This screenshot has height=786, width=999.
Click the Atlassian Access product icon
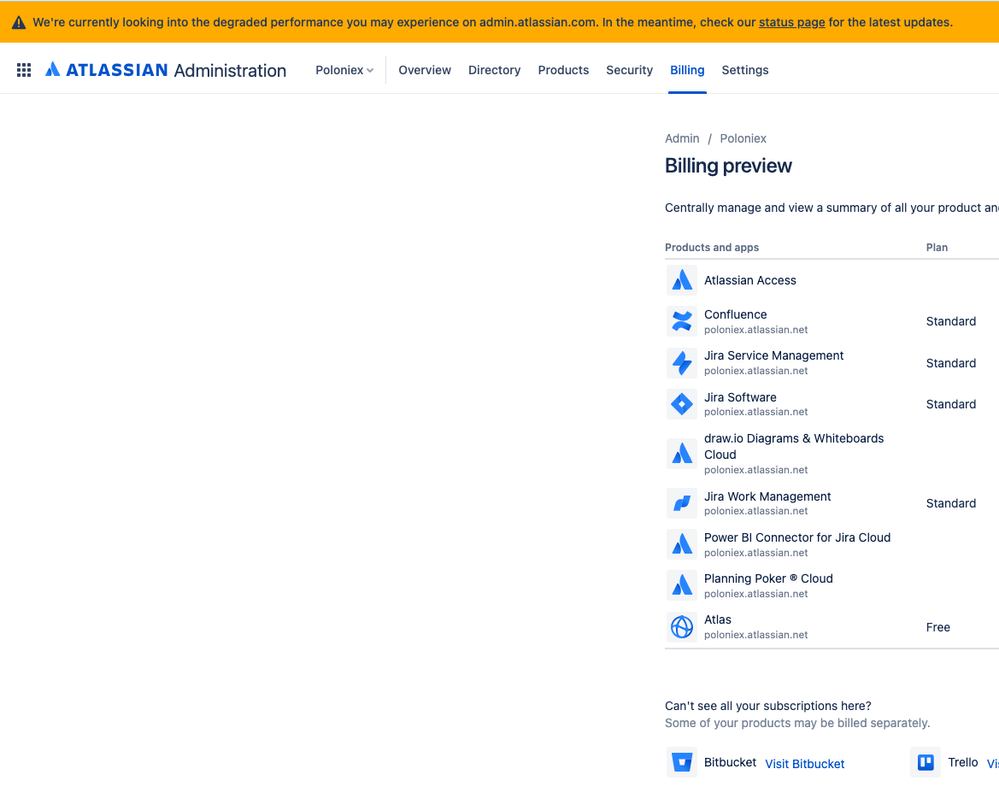click(x=682, y=280)
